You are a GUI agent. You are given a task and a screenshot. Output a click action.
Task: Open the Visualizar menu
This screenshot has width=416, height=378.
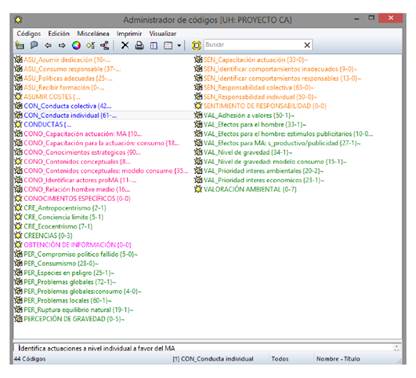click(x=162, y=33)
